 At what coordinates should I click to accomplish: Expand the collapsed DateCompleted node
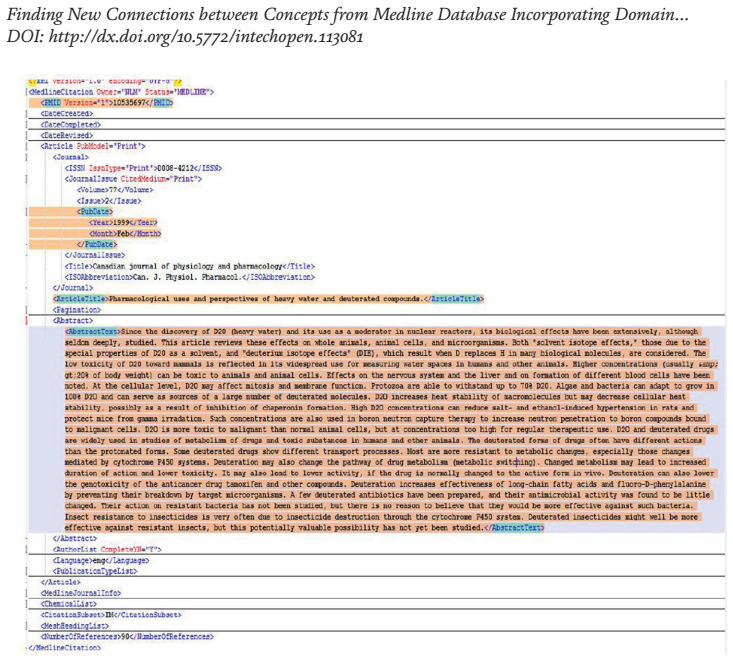point(71,124)
